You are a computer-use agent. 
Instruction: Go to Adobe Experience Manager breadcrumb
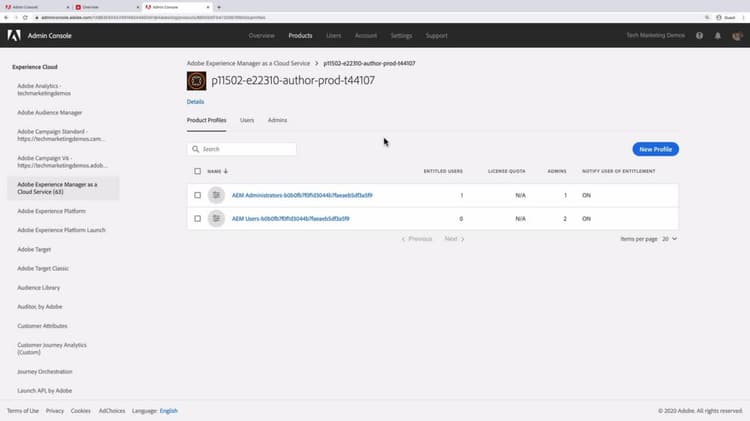(248, 63)
